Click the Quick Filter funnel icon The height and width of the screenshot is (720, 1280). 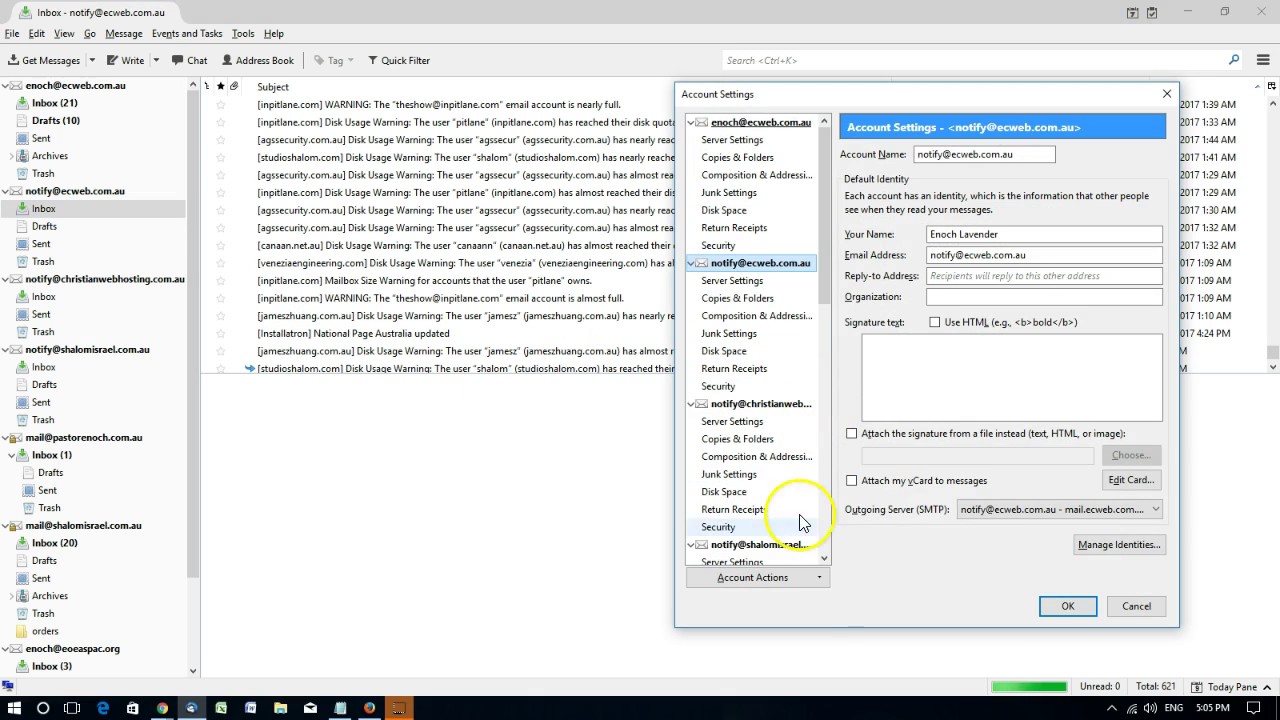[x=373, y=60]
